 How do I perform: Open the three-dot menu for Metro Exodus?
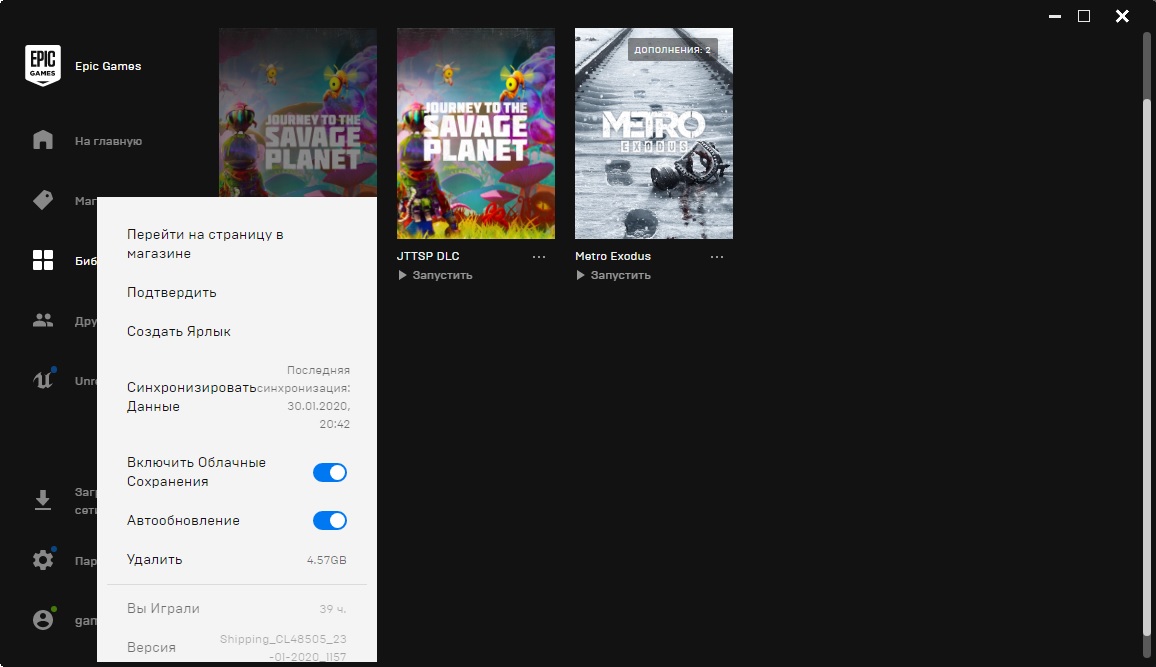tap(717, 256)
